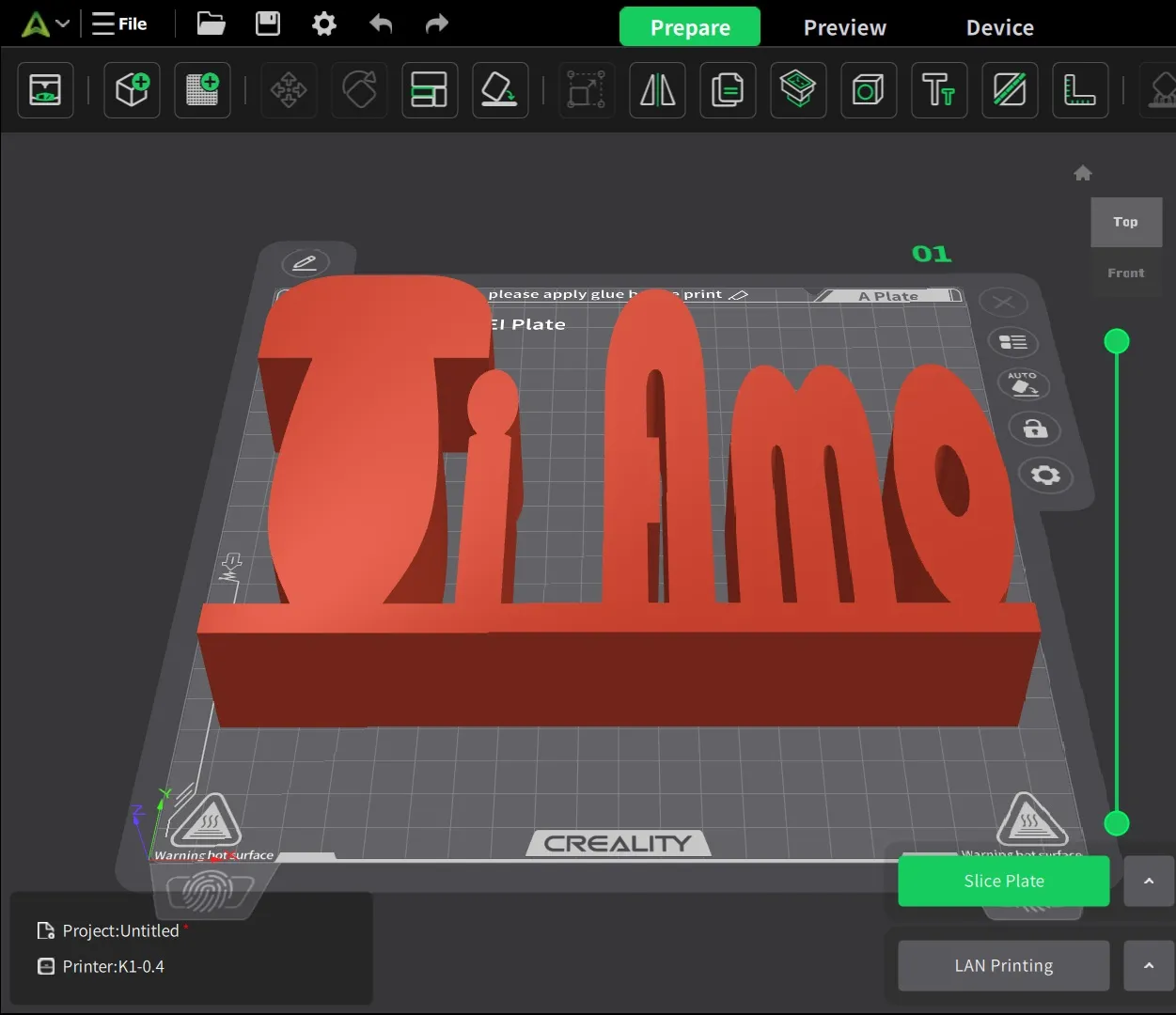Select the Text tool
The image size is (1176, 1015).
939,90
